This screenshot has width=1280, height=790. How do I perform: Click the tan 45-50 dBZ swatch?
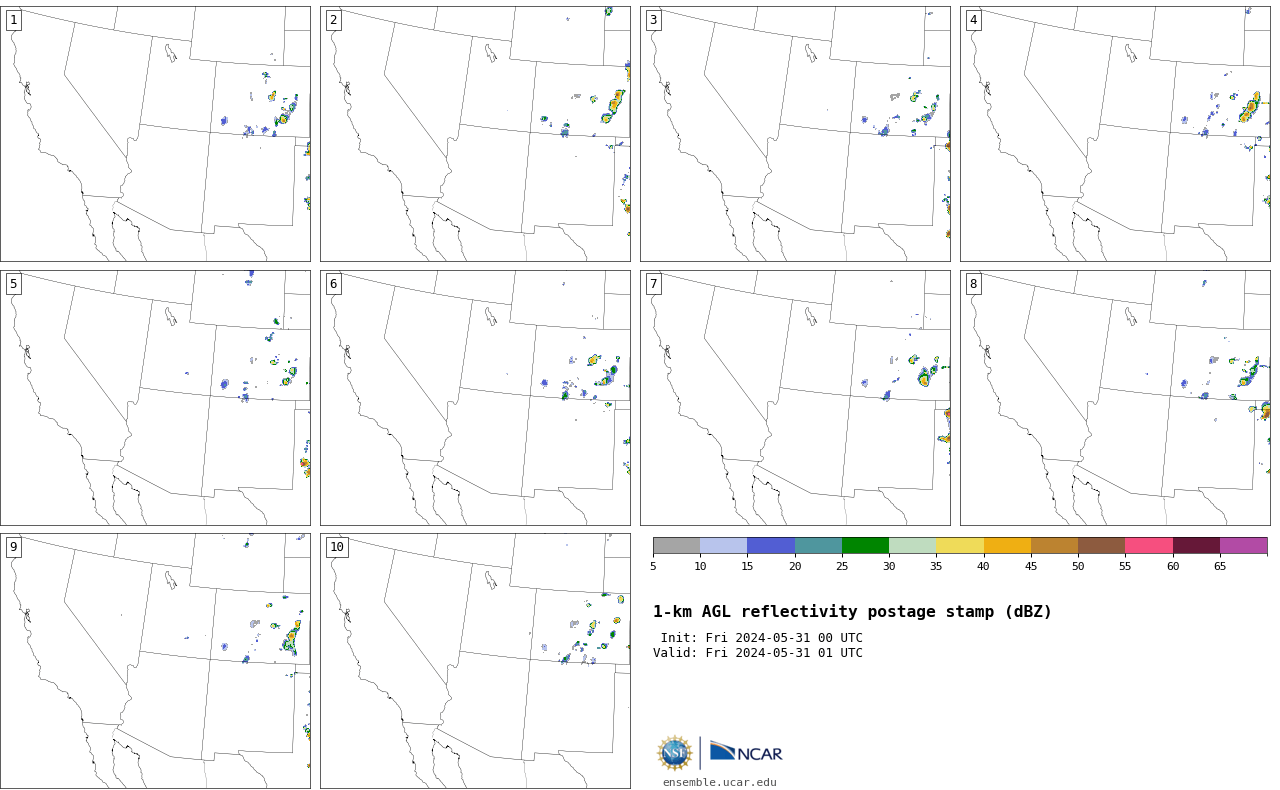(1054, 546)
